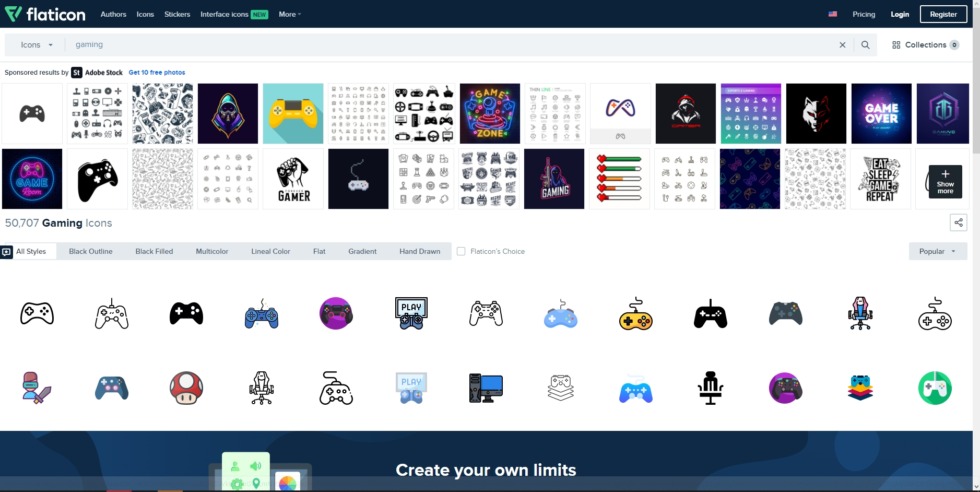Open the neon Game Room thumbnail
980x492 pixels.
32,179
